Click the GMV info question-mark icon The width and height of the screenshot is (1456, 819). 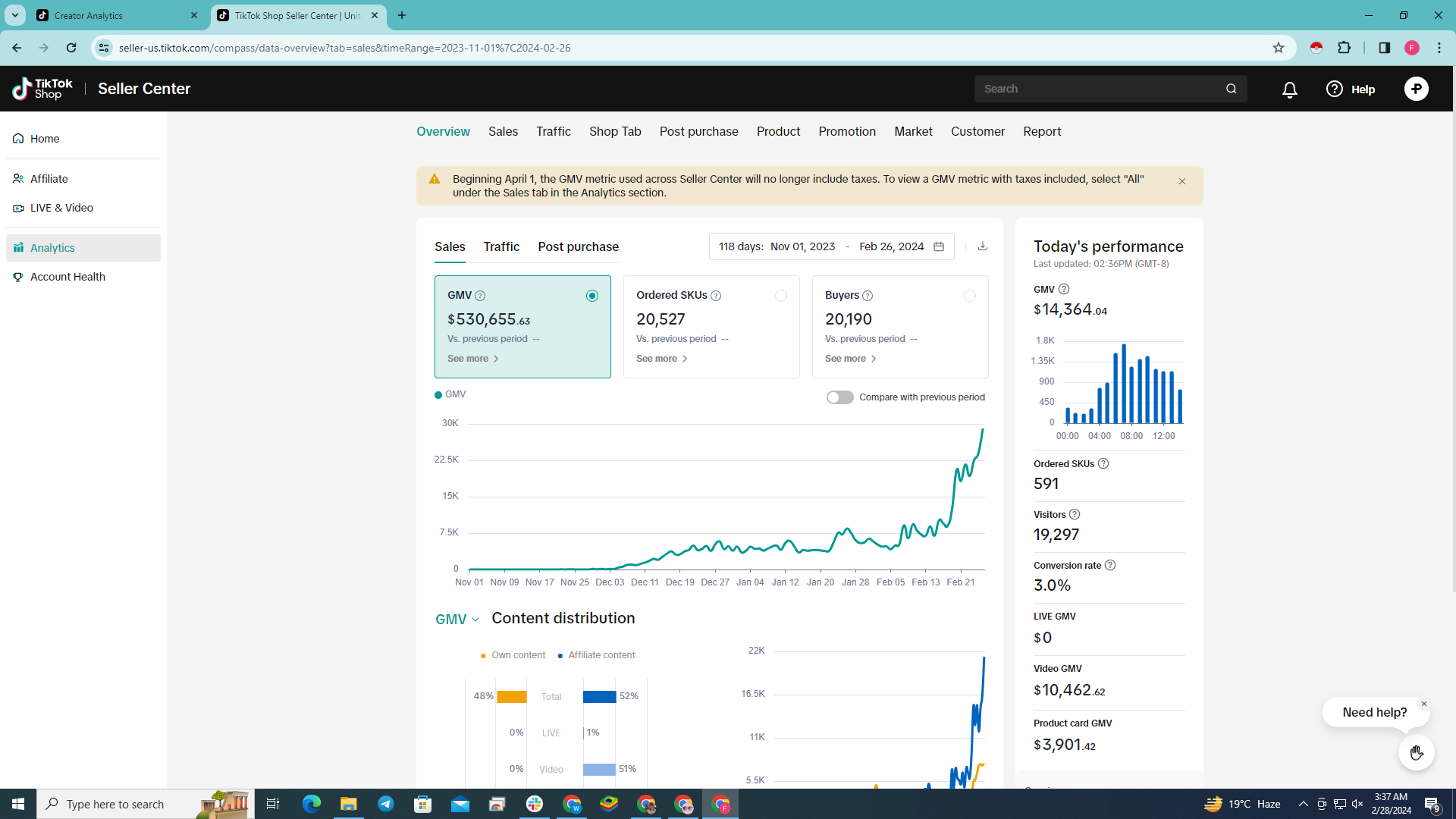click(x=480, y=296)
